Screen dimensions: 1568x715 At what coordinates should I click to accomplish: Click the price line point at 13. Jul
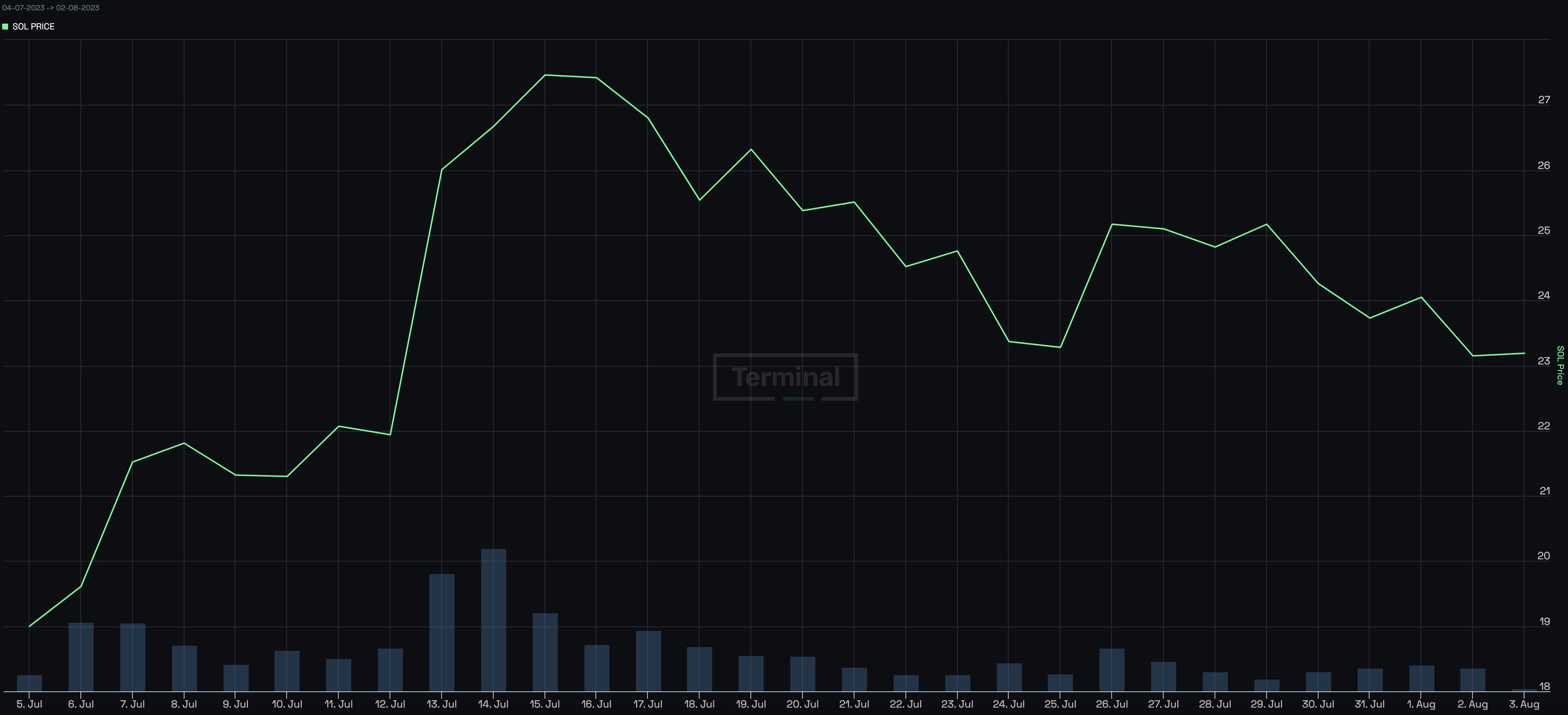coord(441,169)
